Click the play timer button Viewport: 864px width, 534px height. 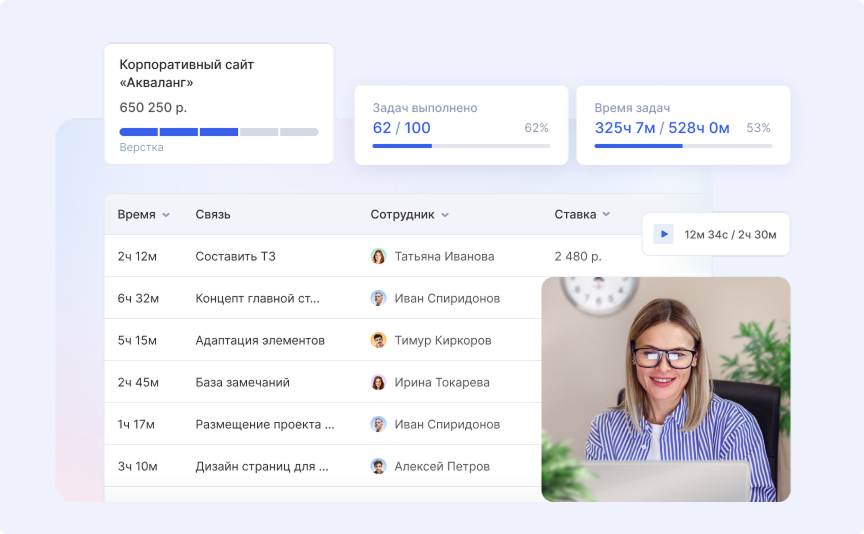663,234
